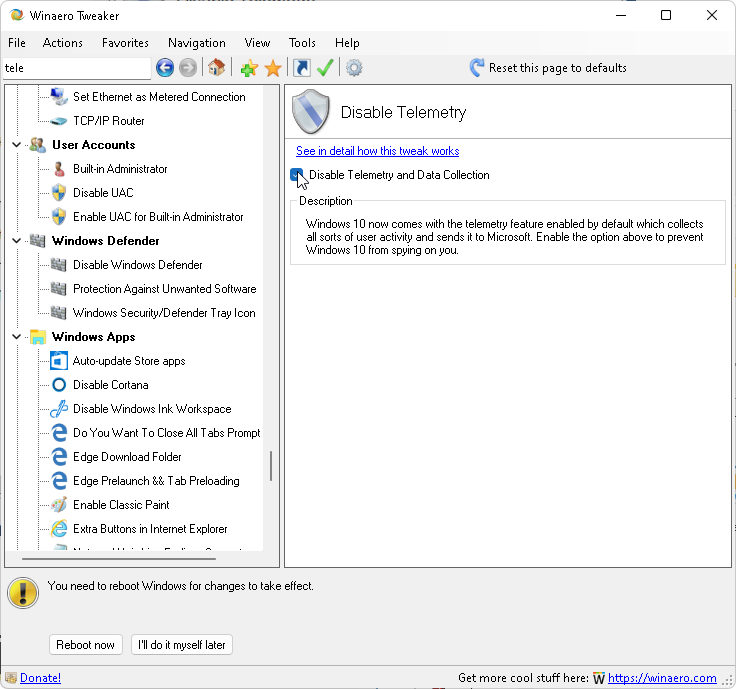Open the Tools menu
This screenshot has width=736, height=689.
(x=302, y=43)
